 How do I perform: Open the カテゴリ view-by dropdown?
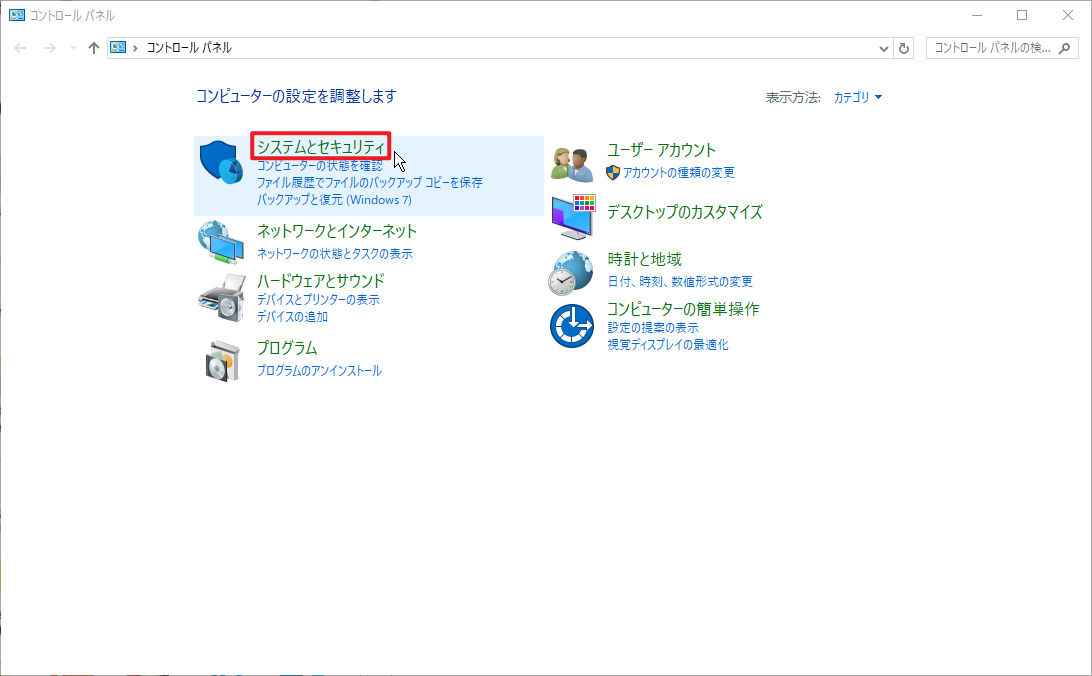[x=858, y=97]
